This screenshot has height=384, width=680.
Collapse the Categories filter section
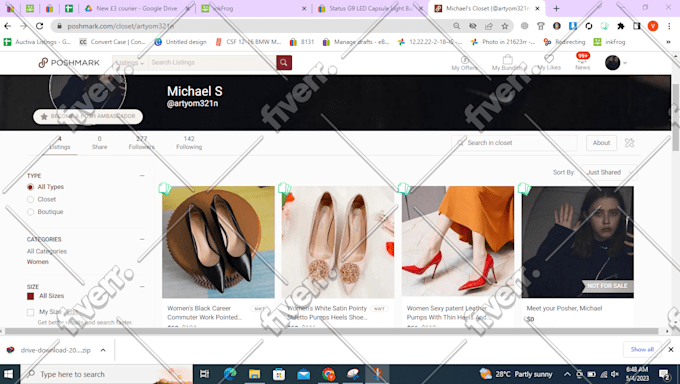[142, 240]
